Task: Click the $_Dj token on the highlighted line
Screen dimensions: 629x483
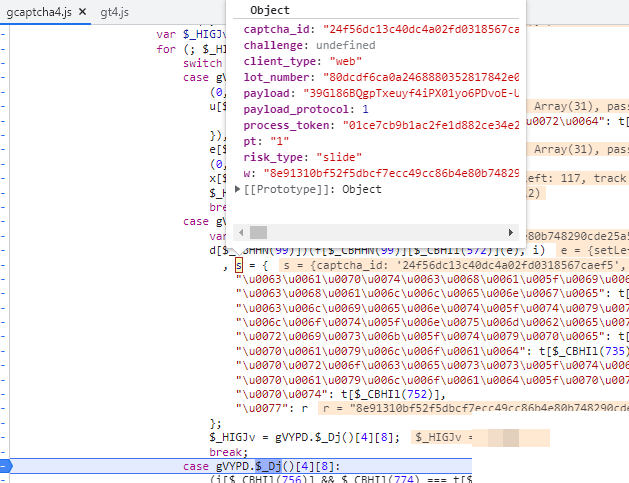Action: coord(268,467)
